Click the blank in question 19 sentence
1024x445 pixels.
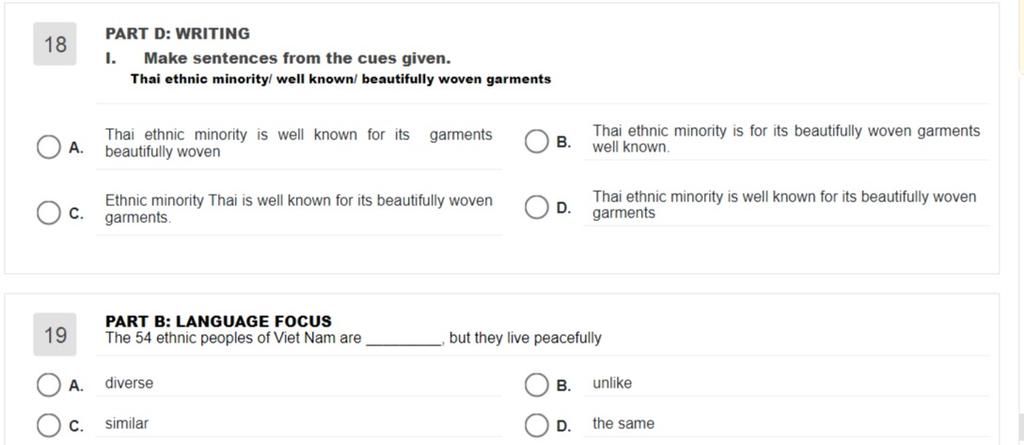click(x=404, y=340)
